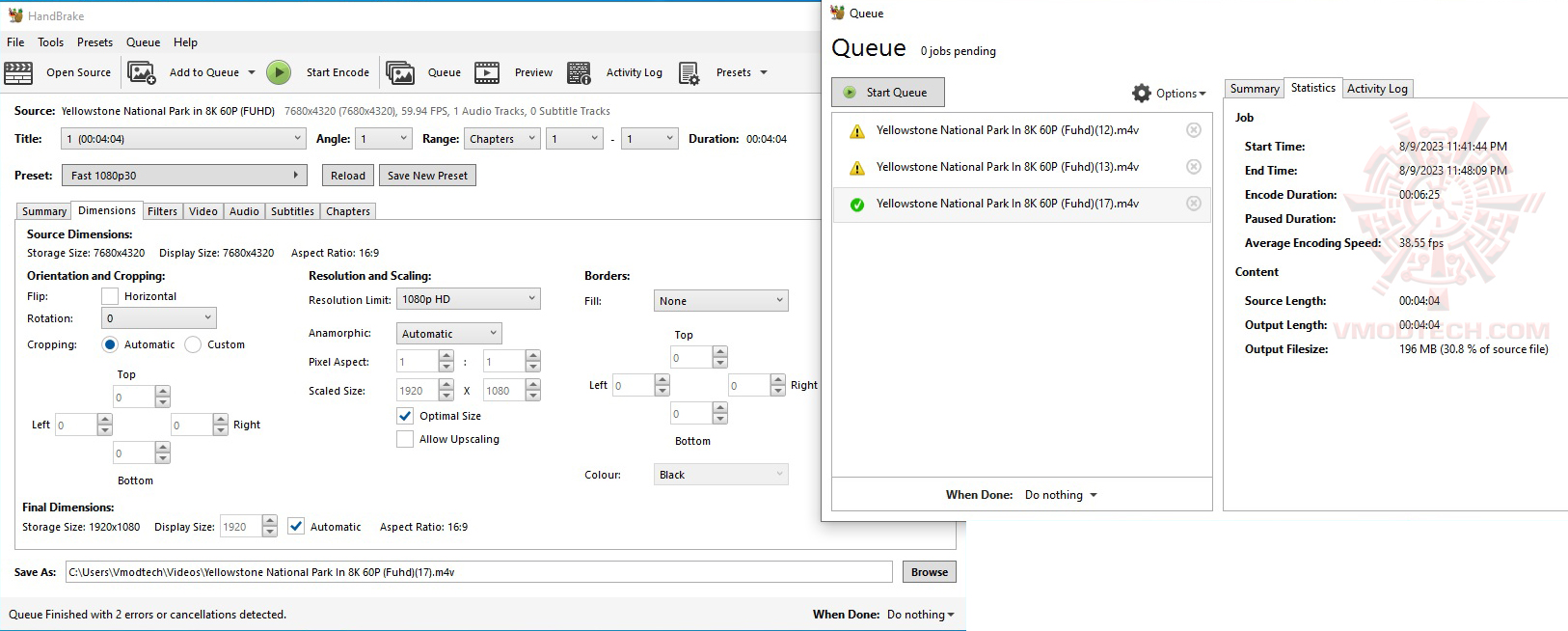The width and height of the screenshot is (1568, 631).
Task: Open Queue window When Done dropdown
Action: click(1062, 495)
